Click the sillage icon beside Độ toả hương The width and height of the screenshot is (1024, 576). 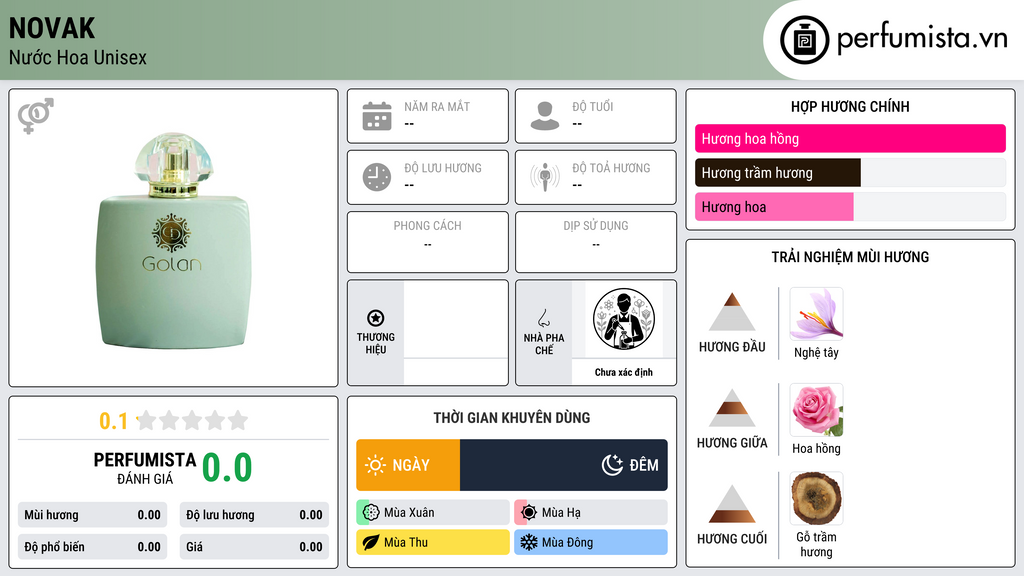pos(545,177)
